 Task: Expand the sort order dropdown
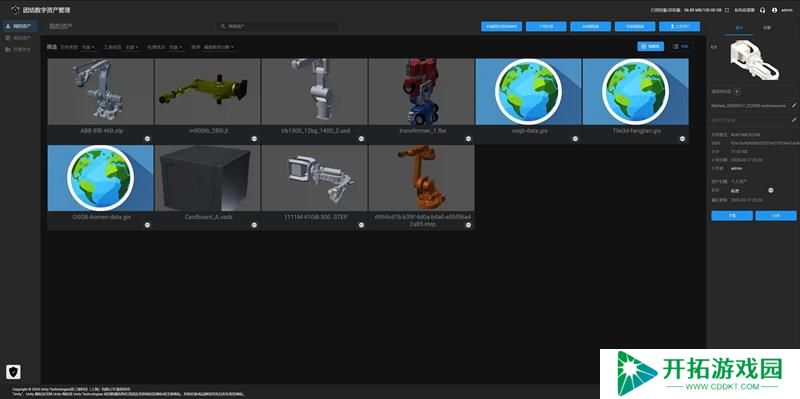coord(219,47)
